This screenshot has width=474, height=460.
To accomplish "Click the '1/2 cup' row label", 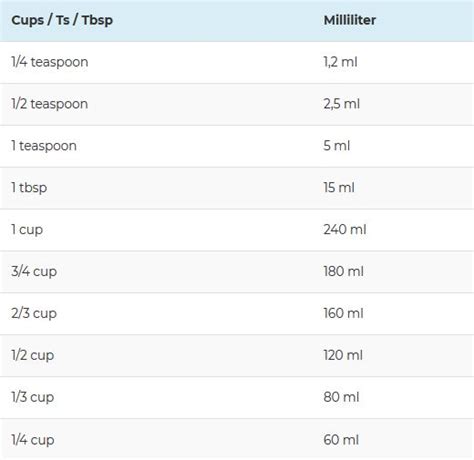I will [x=33, y=356].
